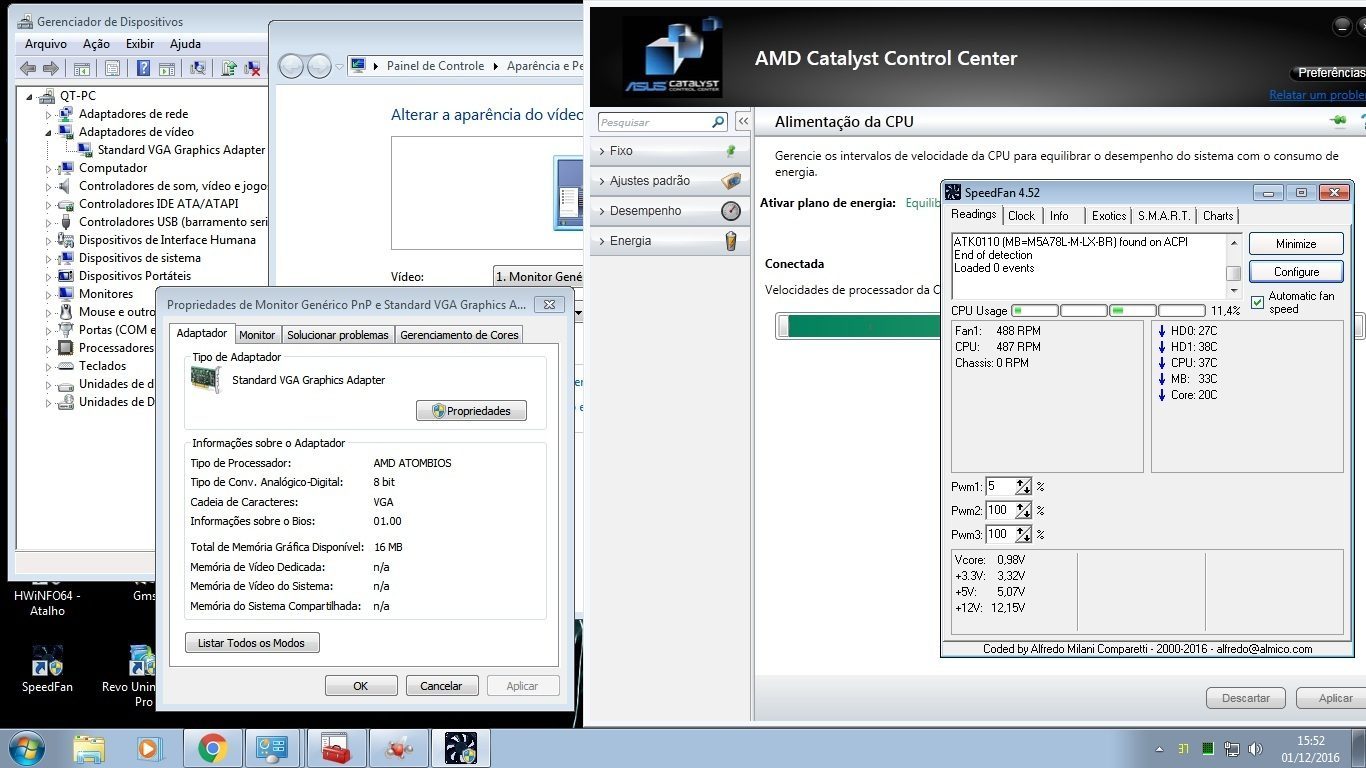Open the Exibir menu
Image resolution: width=1366 pixels, height=768 pixels.
pyautogui.click(x=140, y=44)
